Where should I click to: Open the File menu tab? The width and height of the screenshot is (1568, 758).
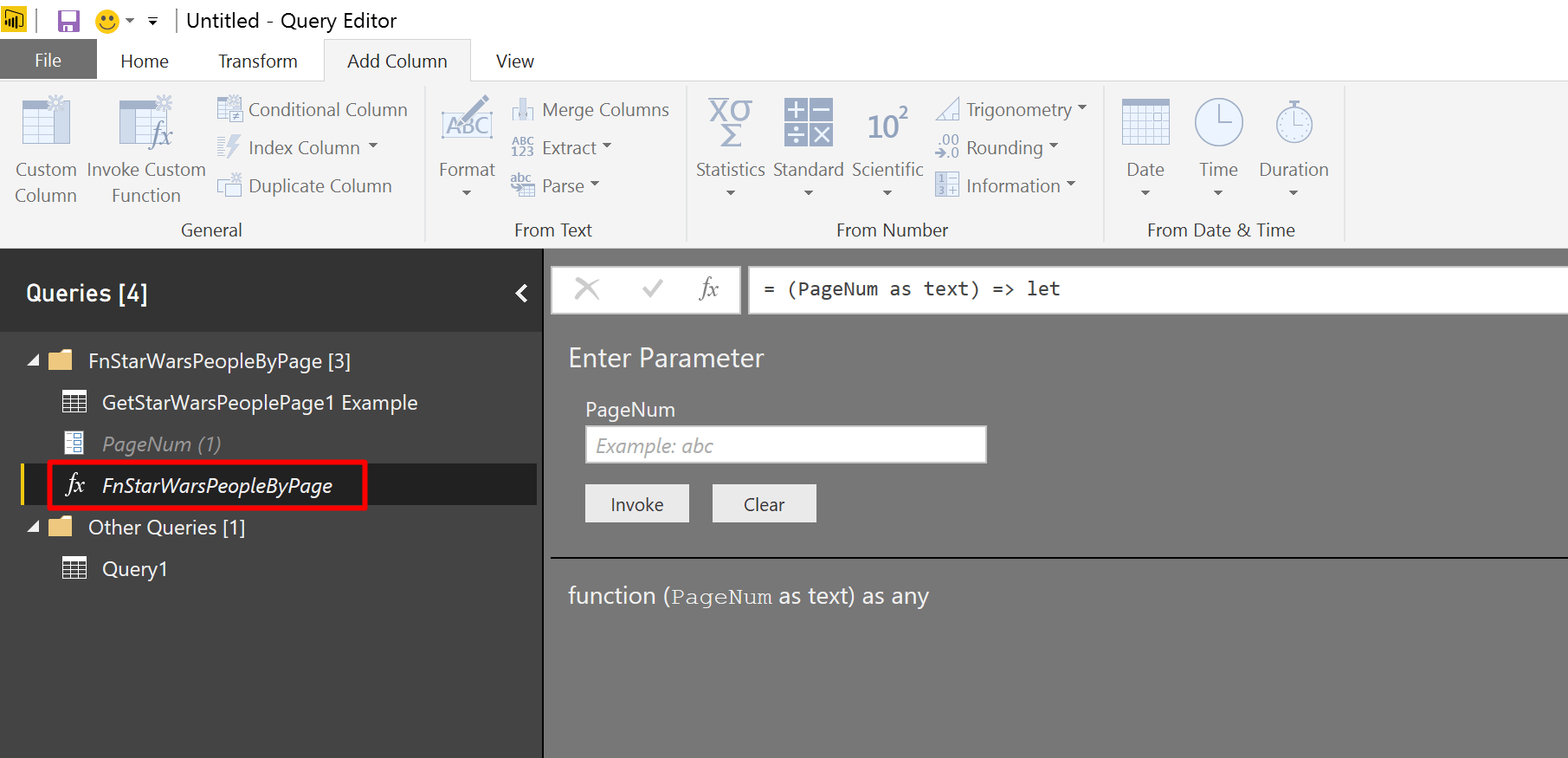tap(48, 61)
